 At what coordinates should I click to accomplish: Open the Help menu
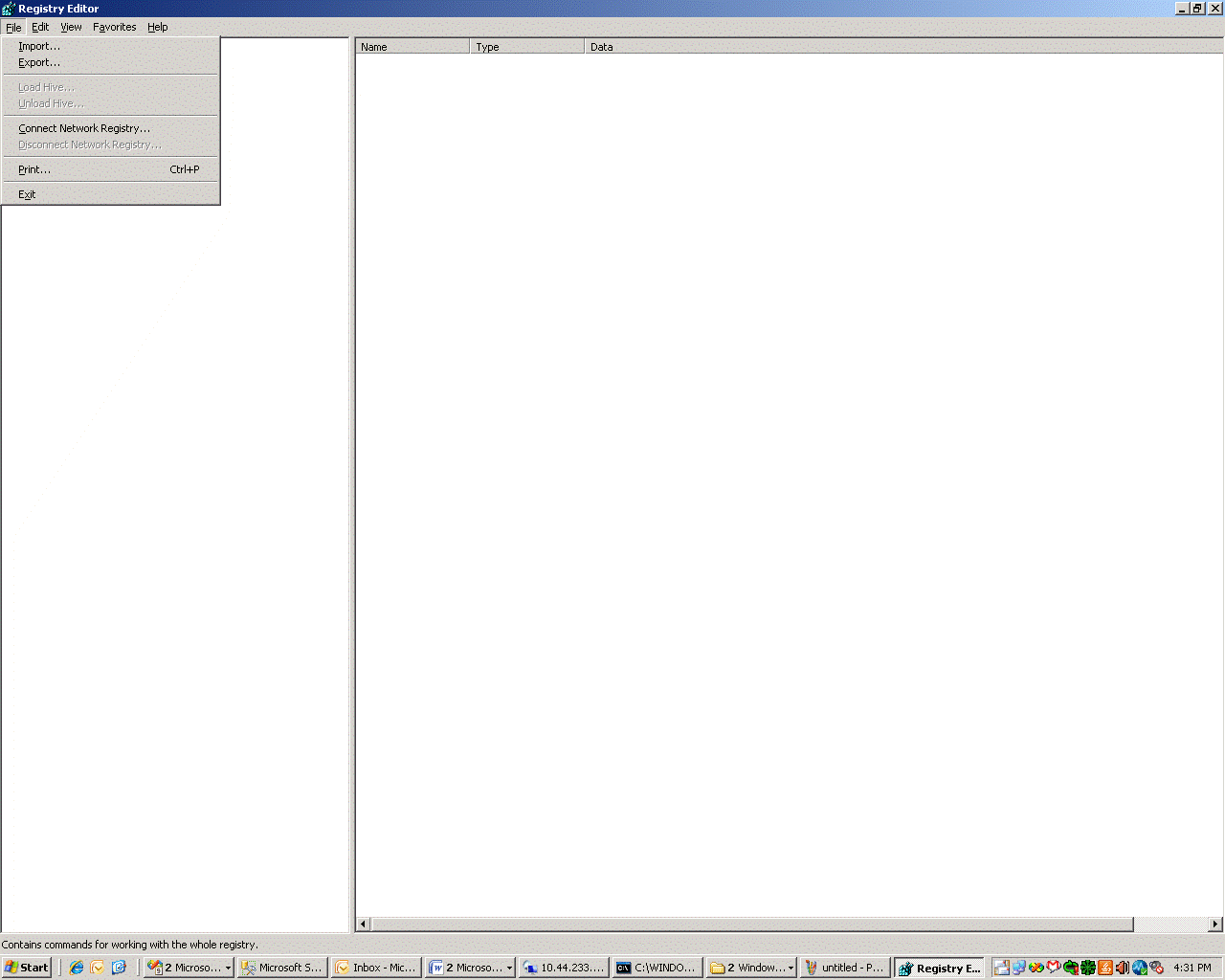[158, 27]
